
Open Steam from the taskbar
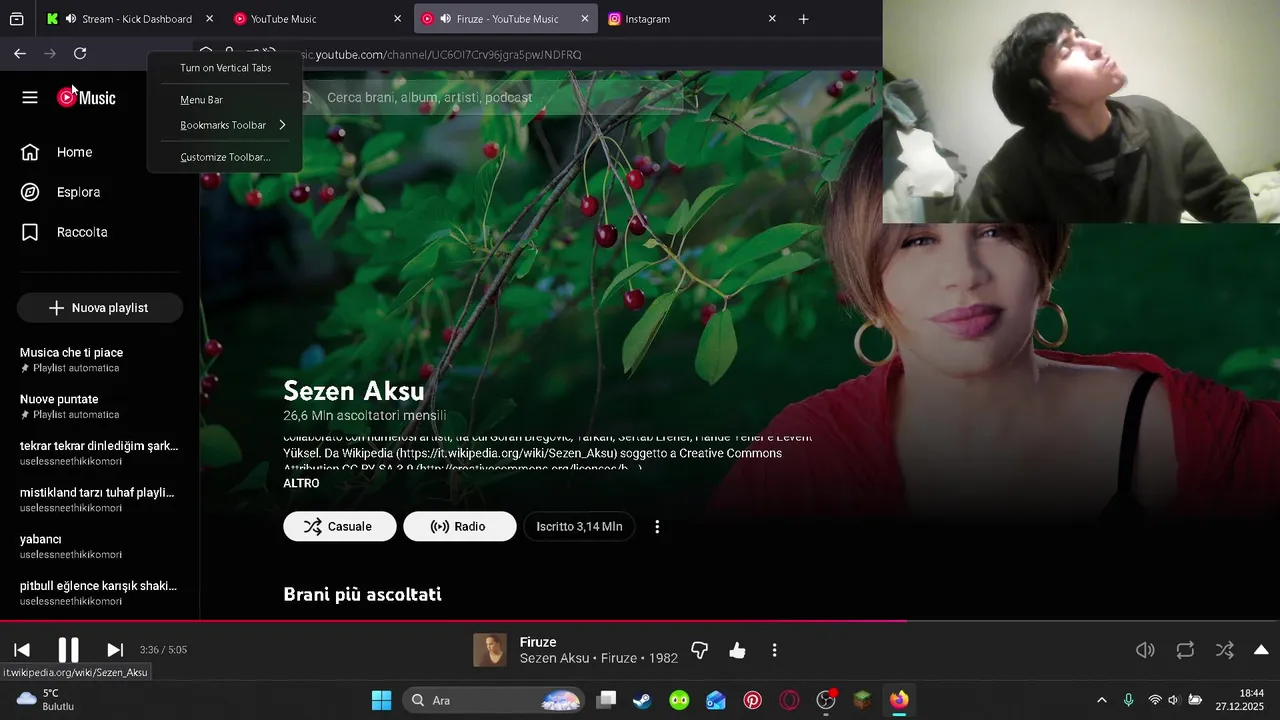(642, 700)
